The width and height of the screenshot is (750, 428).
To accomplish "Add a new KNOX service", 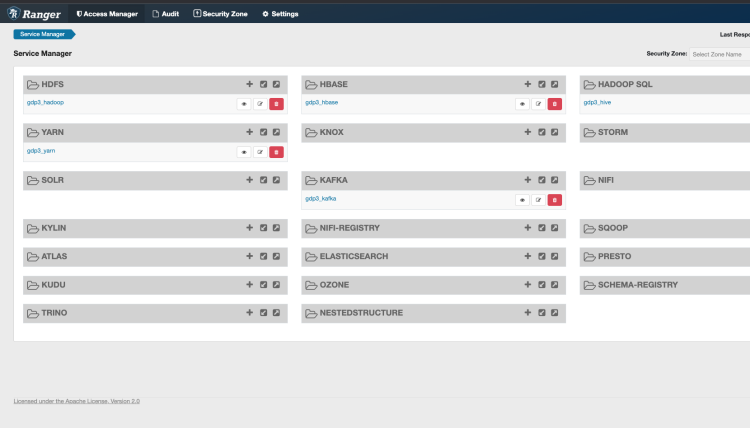I will 528,132.
